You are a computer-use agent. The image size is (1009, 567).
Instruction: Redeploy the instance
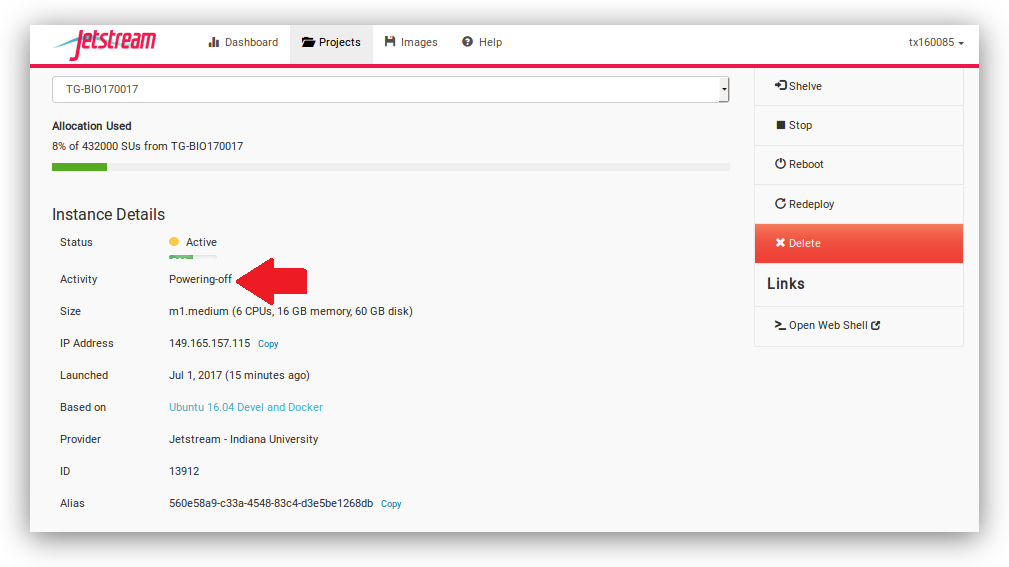click(804, 204)
